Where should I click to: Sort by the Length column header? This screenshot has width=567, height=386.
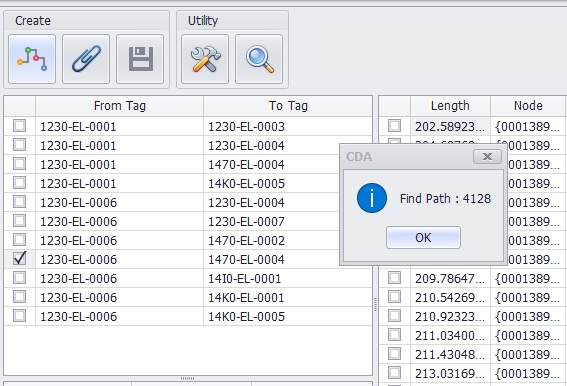450,106
